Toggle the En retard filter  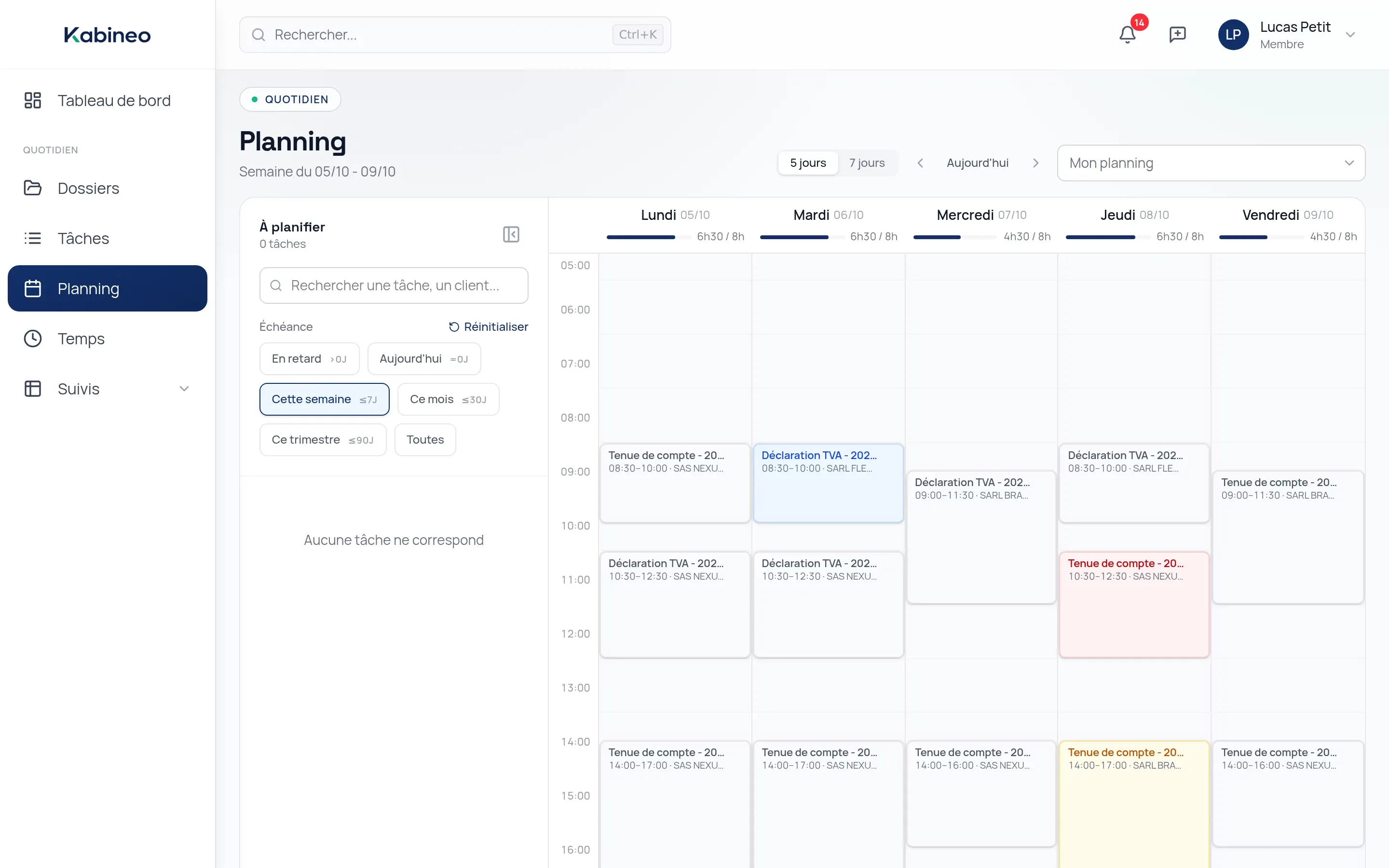[309, 359]
